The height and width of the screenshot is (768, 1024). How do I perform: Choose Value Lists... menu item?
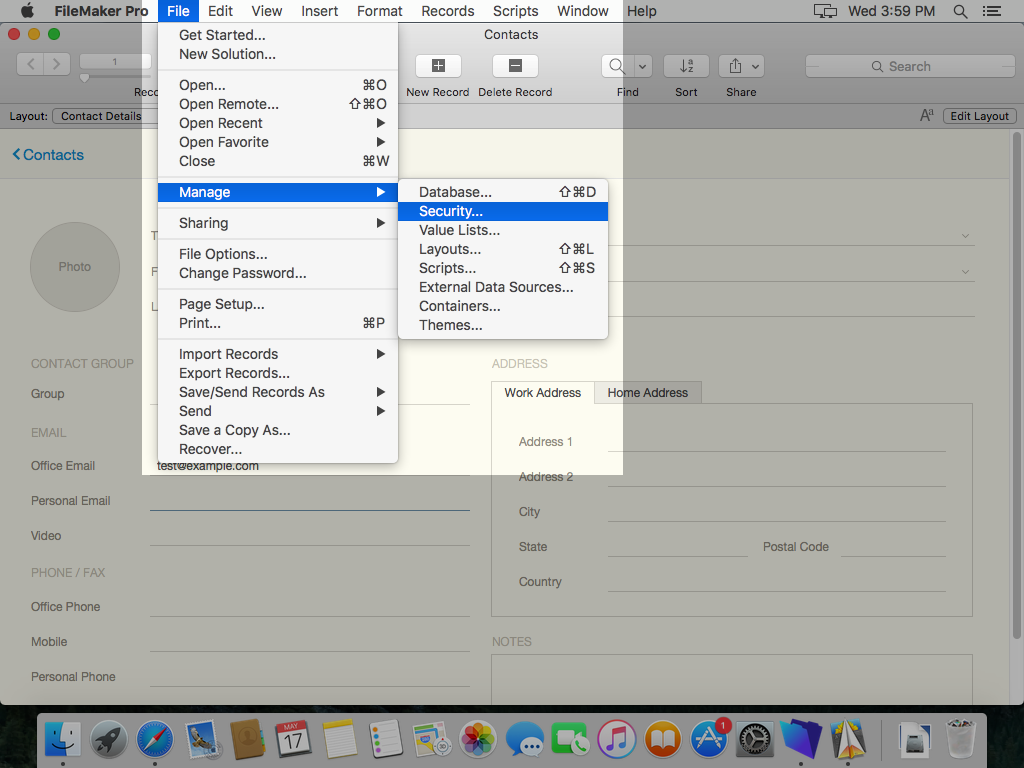click(503, 230)
